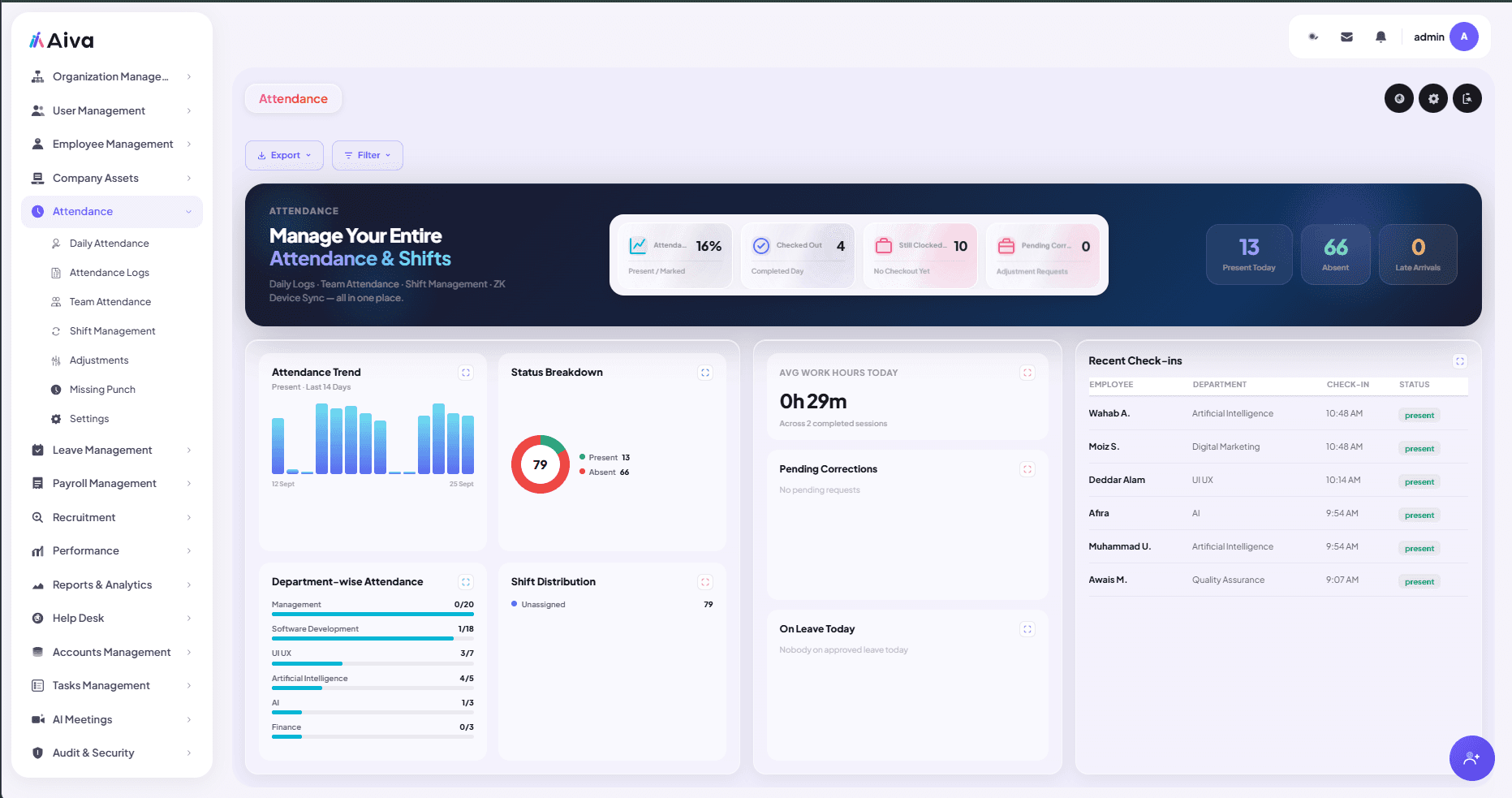
Task: Open Shift Management submenu item
Action: point(112,331)
